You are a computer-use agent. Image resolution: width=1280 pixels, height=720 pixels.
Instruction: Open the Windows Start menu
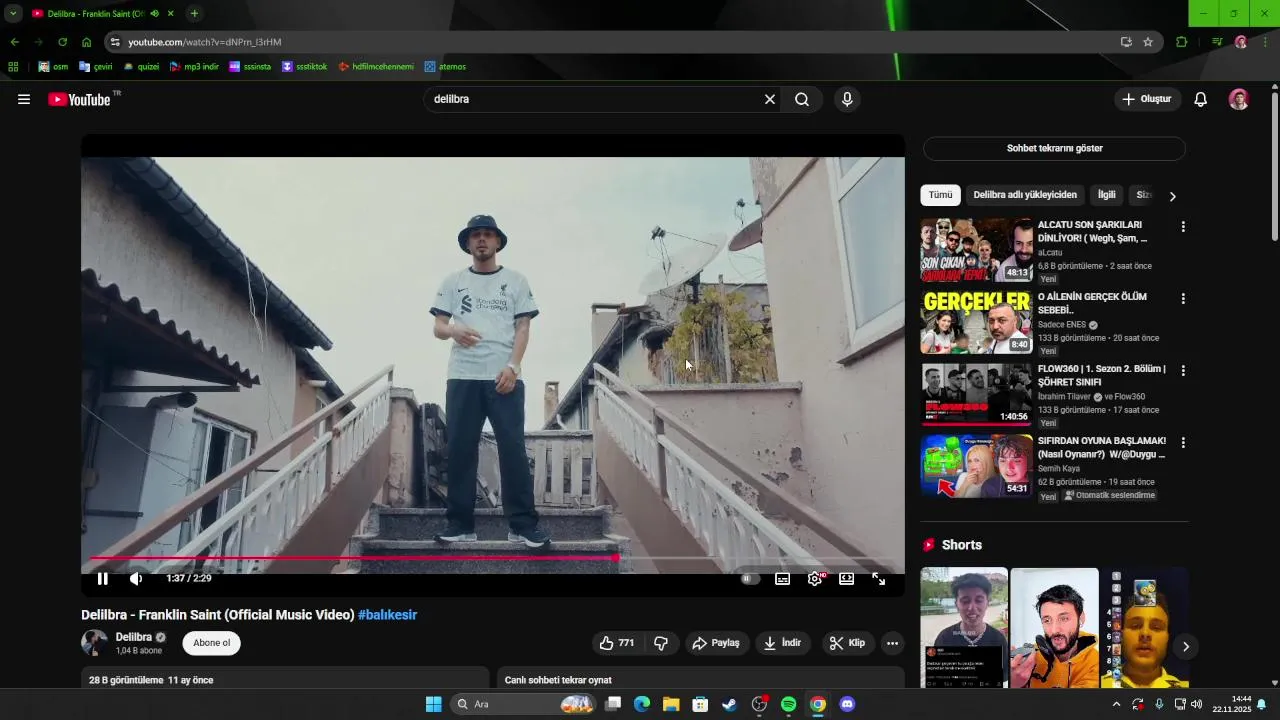click(433, 704)
